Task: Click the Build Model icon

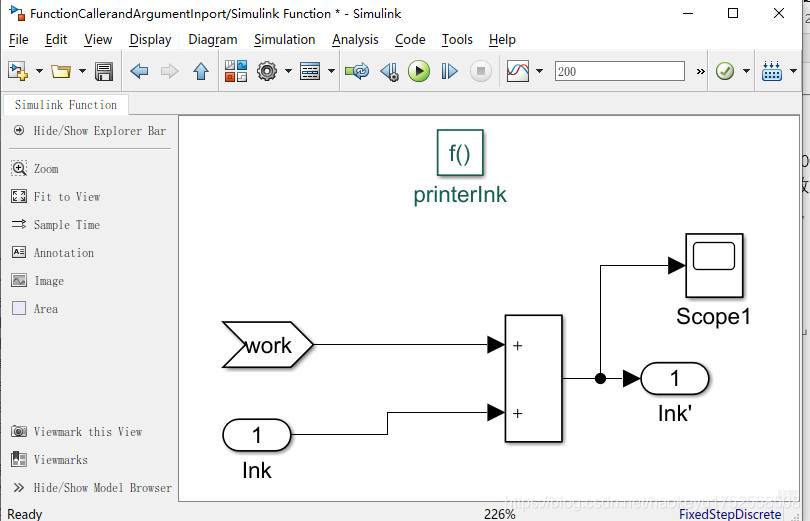Action: pos(772,71)
